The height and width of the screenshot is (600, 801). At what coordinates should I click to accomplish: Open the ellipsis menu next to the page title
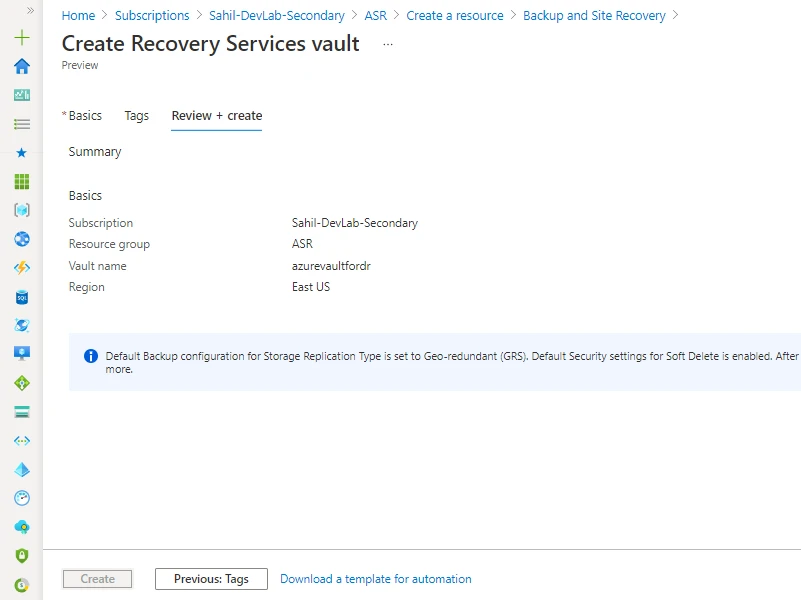387,43
